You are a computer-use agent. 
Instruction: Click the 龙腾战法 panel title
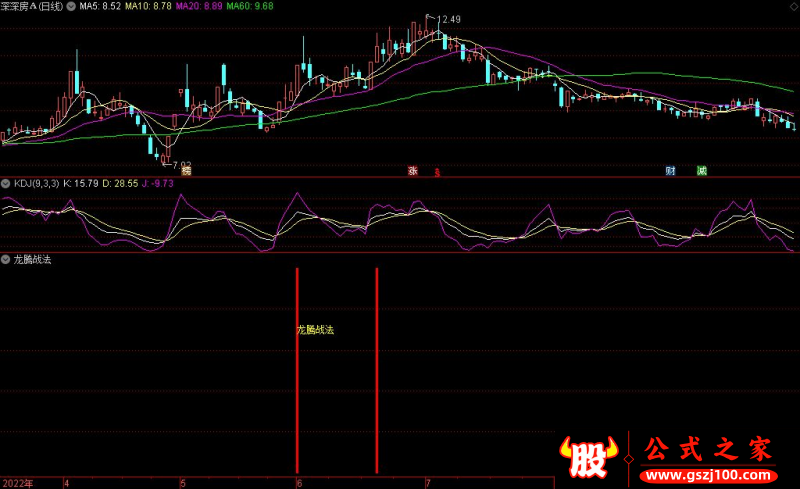(x=33, y=259)
